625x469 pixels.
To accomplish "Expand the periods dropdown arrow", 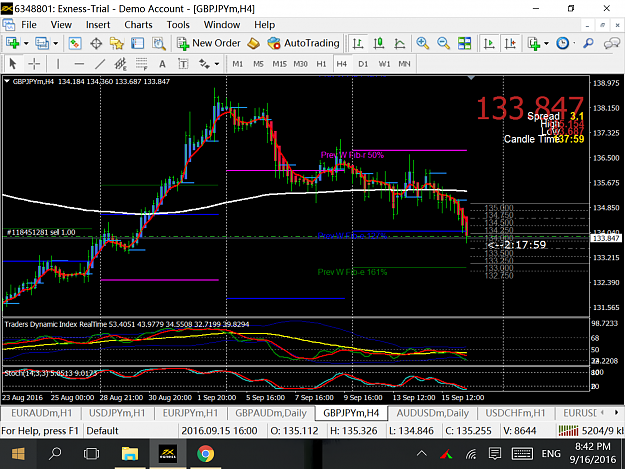I will pyautogui.click(x=574, y=43).
